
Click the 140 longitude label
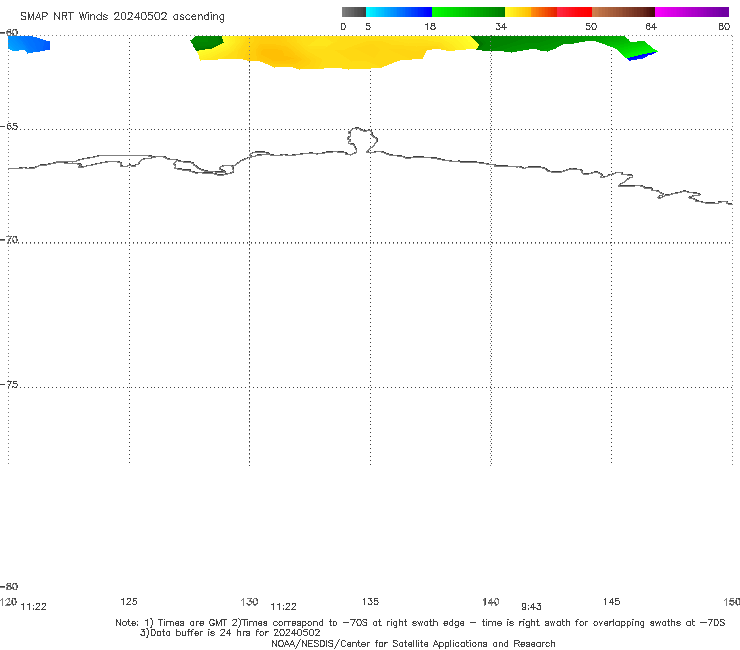(491, 601)
